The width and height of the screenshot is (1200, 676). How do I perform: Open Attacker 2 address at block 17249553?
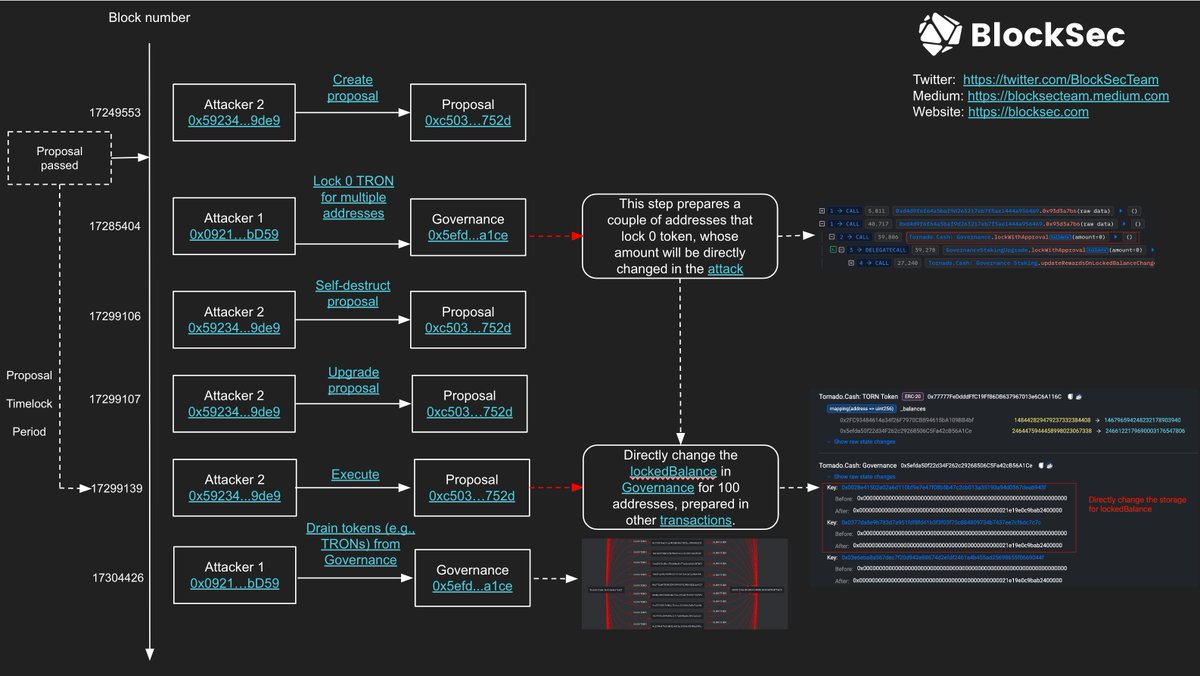point(234,120)
